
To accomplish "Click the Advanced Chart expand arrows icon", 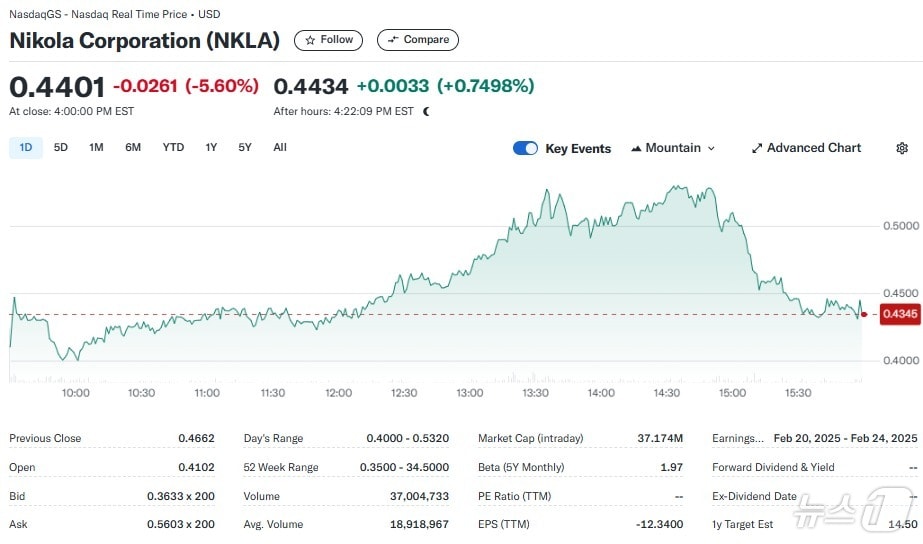I will (x=757, y=148).
